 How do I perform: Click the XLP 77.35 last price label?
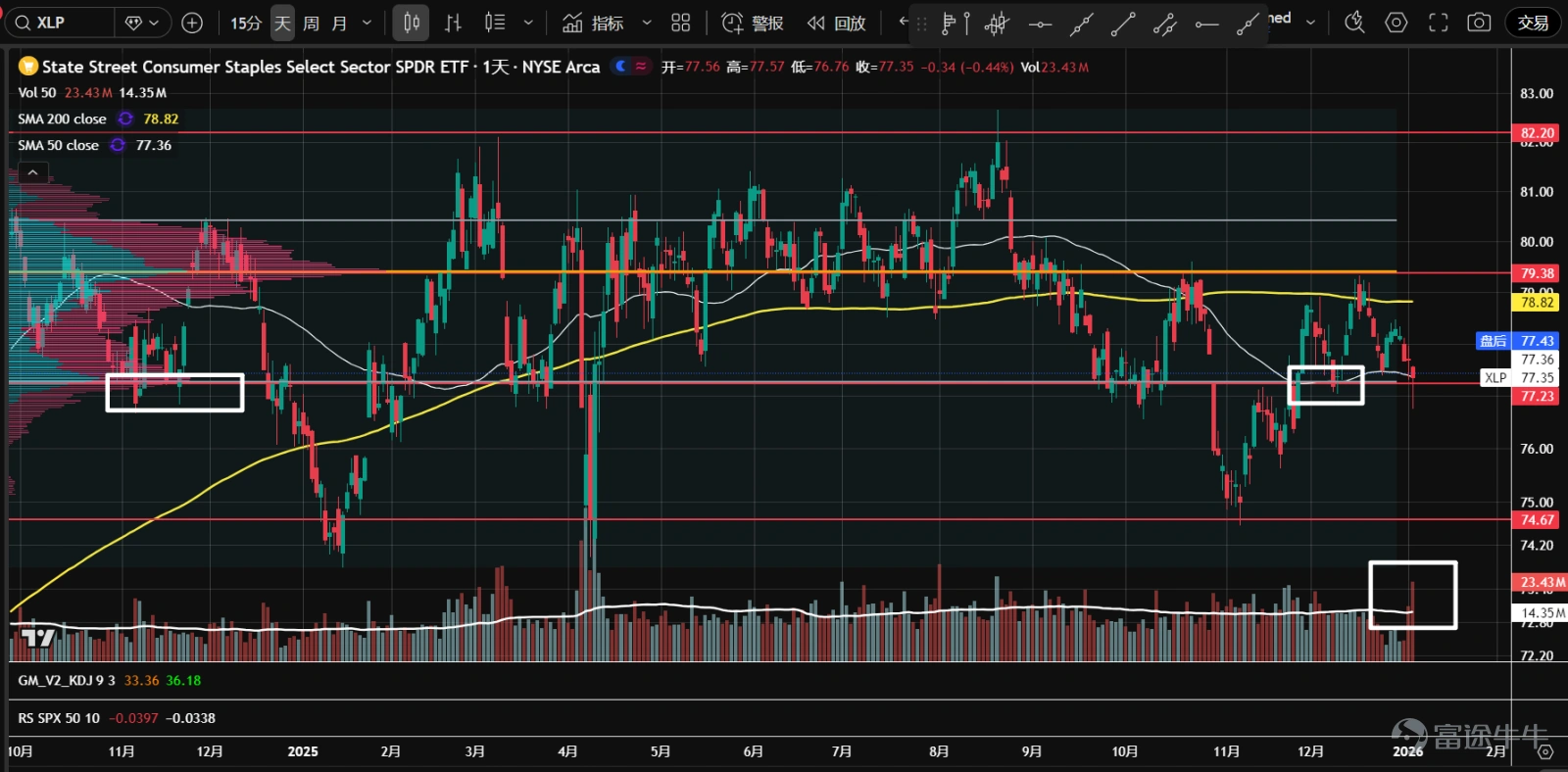point(1520,378)
